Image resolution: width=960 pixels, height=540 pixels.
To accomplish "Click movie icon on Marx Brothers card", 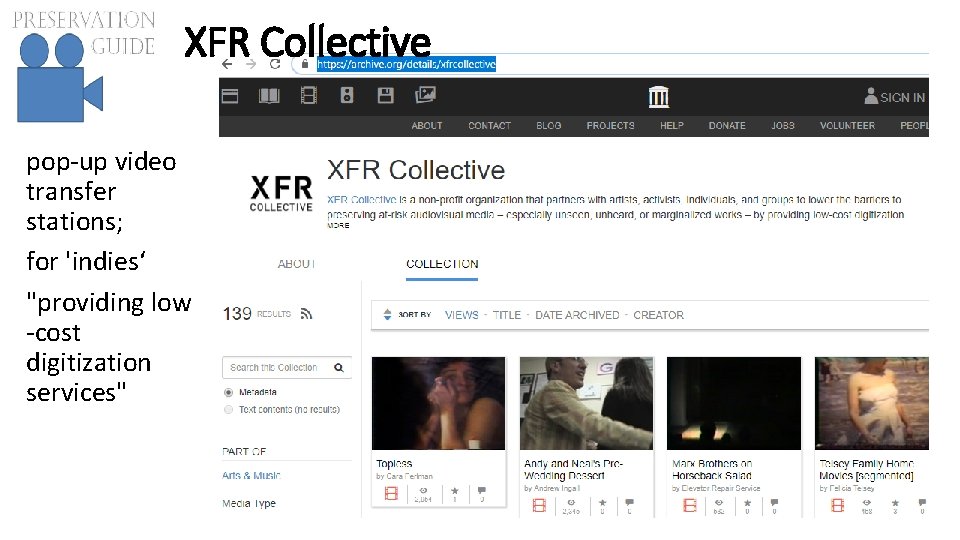I will 689,505.
